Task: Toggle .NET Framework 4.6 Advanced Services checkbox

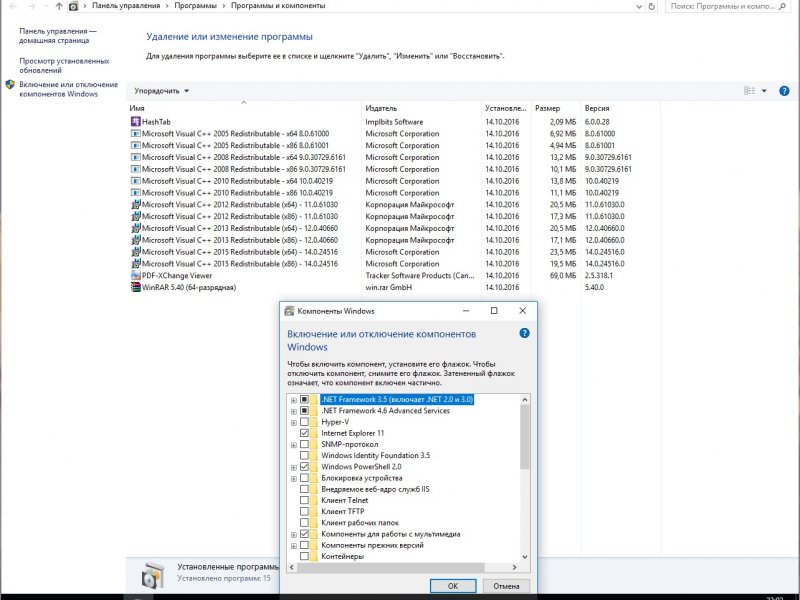Action: pos(304,410)
